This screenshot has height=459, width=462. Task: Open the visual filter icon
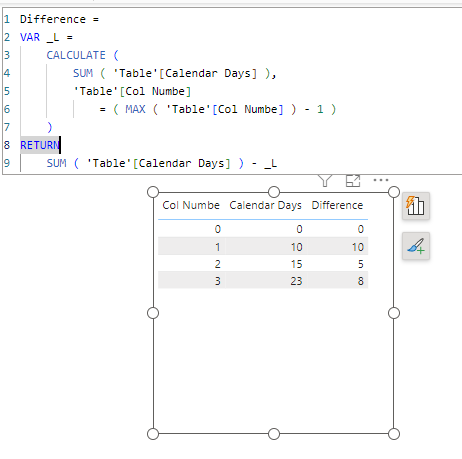coord(325,181)
